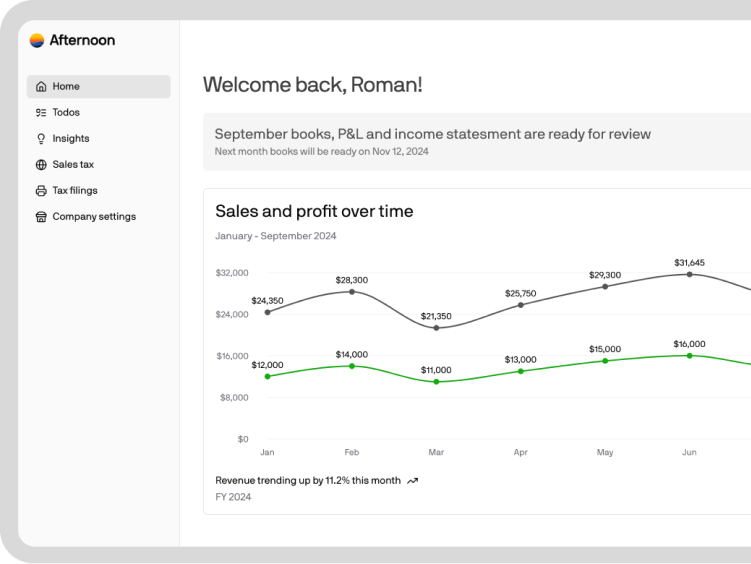Select the $31,645 June sales data point
Screen dimensions: 751x564
(689, 274)
